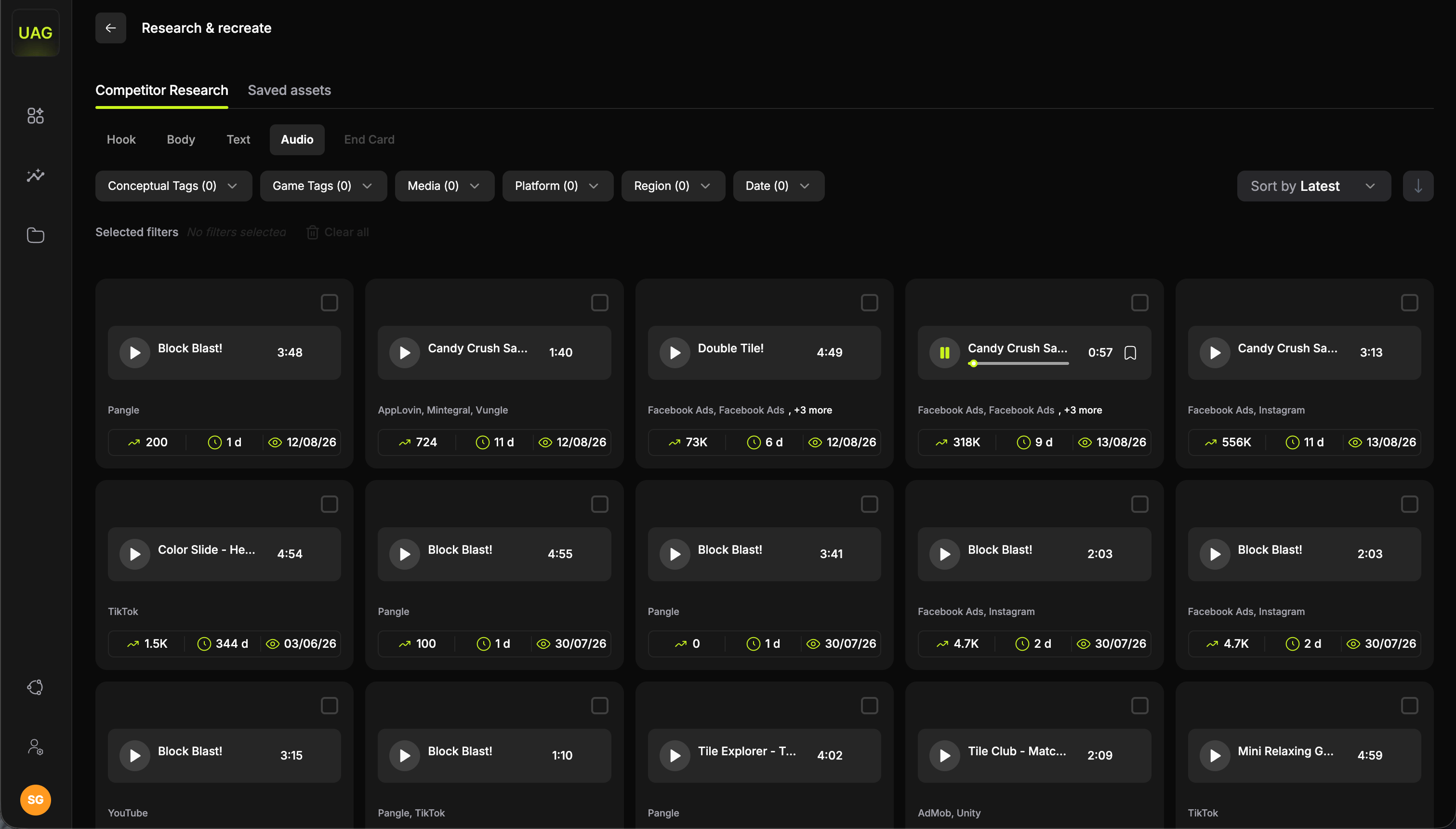The width and height of the screenshot is (1456, 829).
Task: Play the Tile Club 2:09 audio
Action: click(x=944, y=756)
